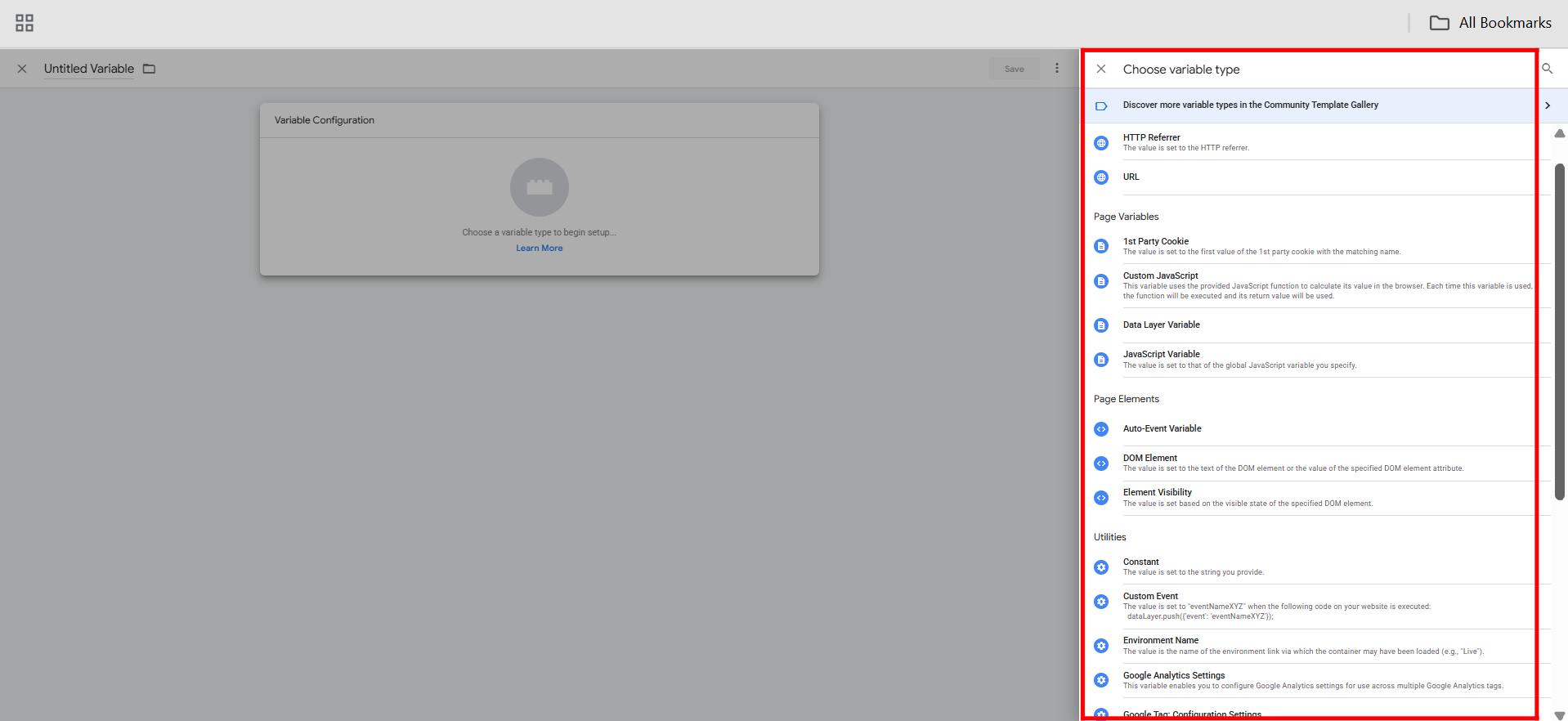Edit the Untitled Variable name field
1568x721 pixels.
point(89,69)
